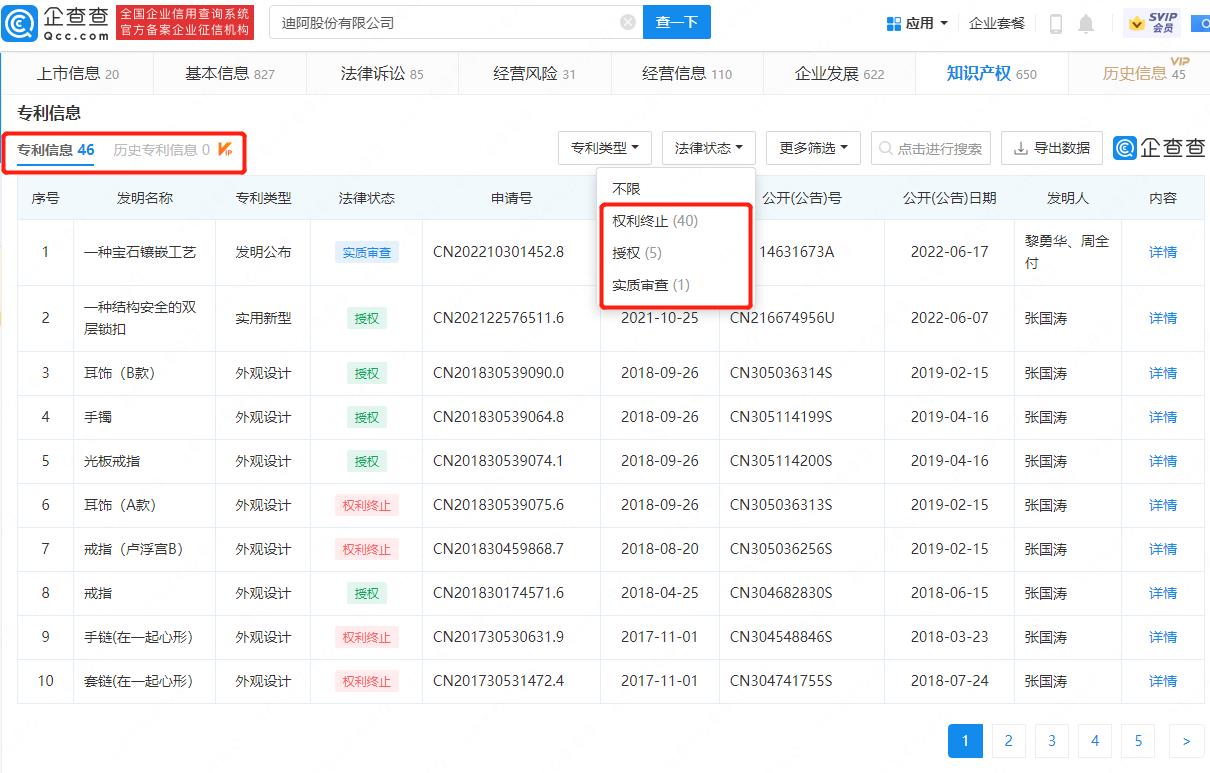Image resolution: width=1210 pixels, height=773 pixels.
Task: Click the 申请号 column header
Action: pyautogui.click(x=511, y=198)
